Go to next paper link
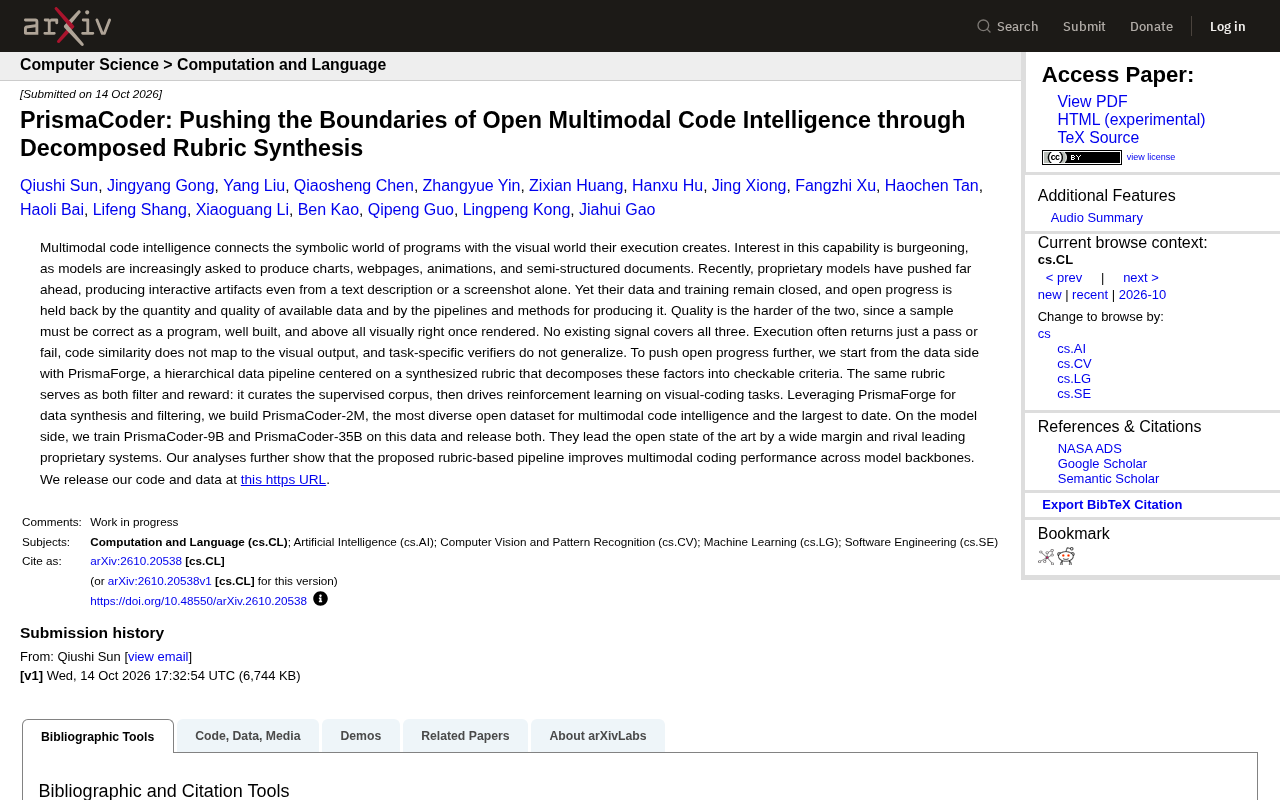Screen dimensions: 1280x800 coord(1141,278)
